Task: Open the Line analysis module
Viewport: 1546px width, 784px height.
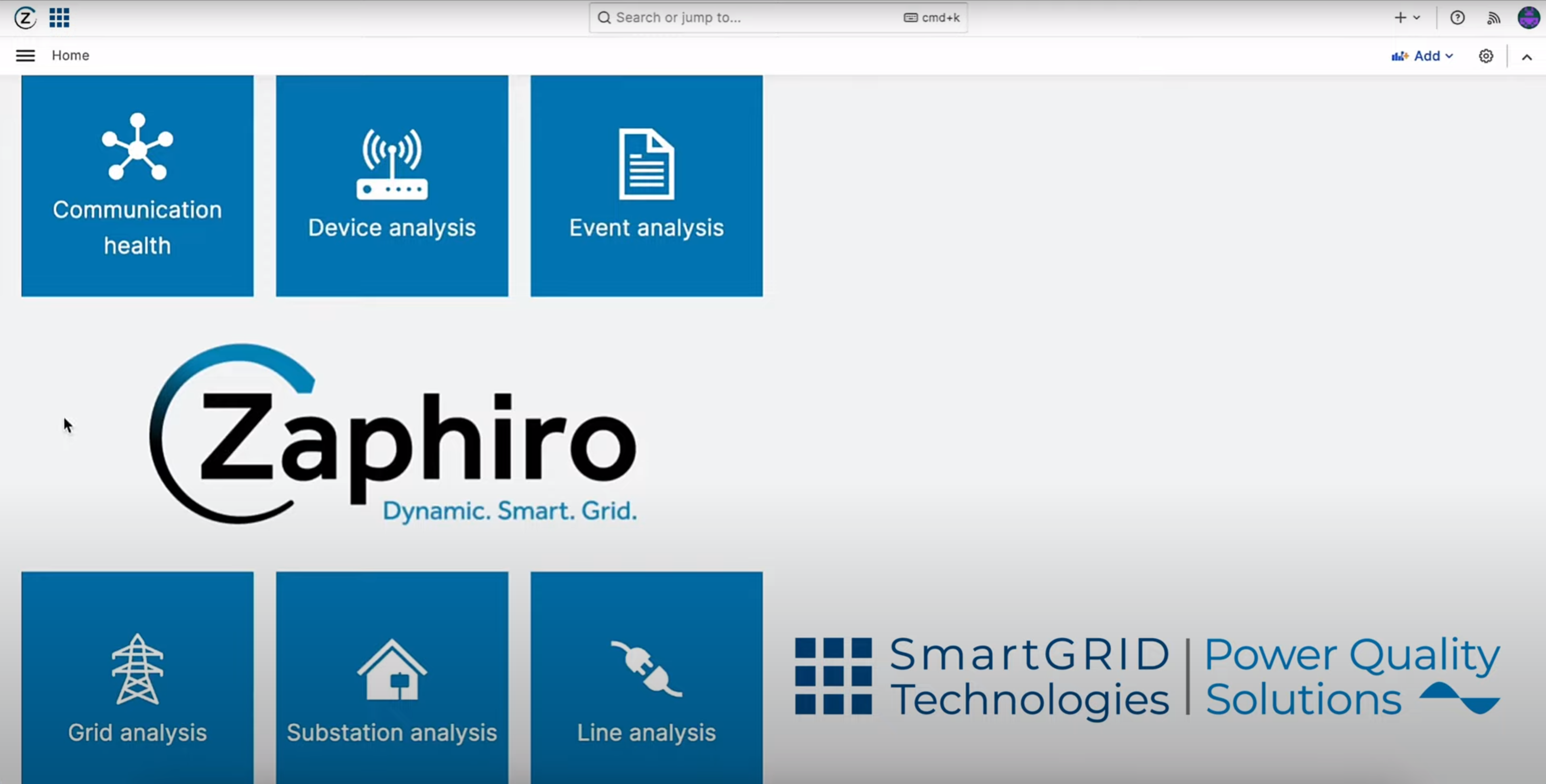Action: pos(645,677)
